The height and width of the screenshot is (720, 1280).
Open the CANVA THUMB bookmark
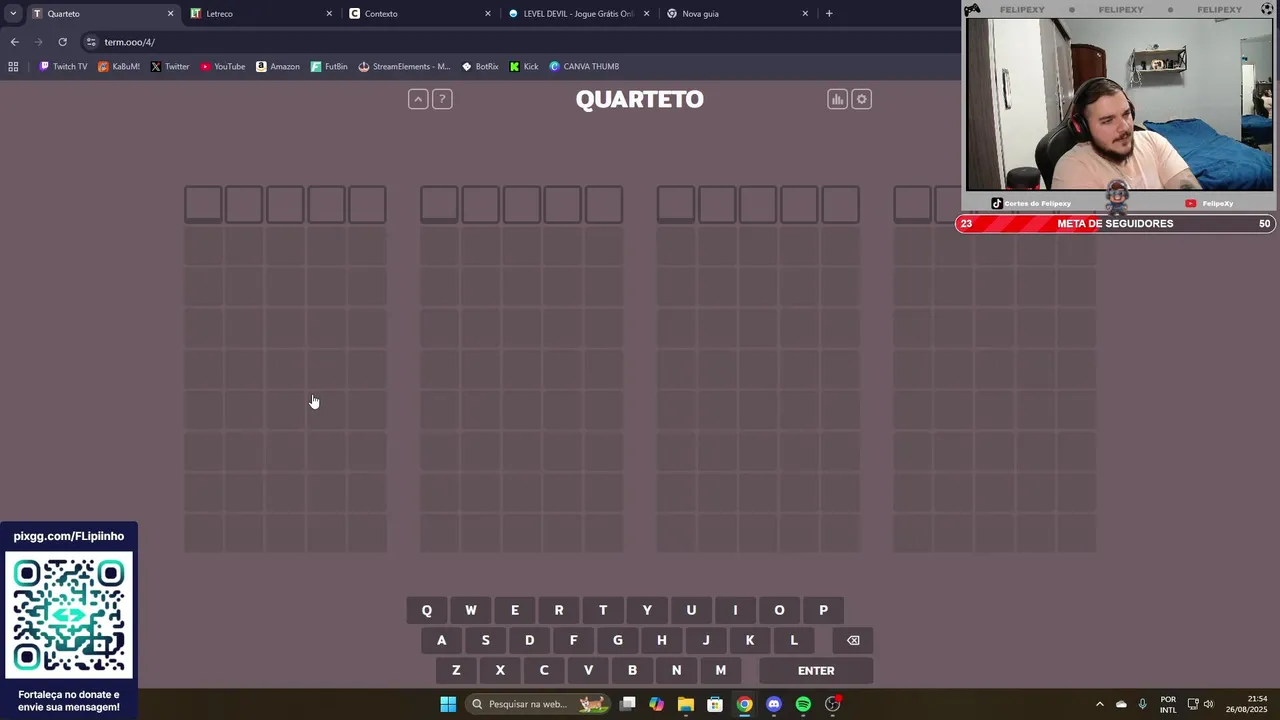click(x=584, y=66)
